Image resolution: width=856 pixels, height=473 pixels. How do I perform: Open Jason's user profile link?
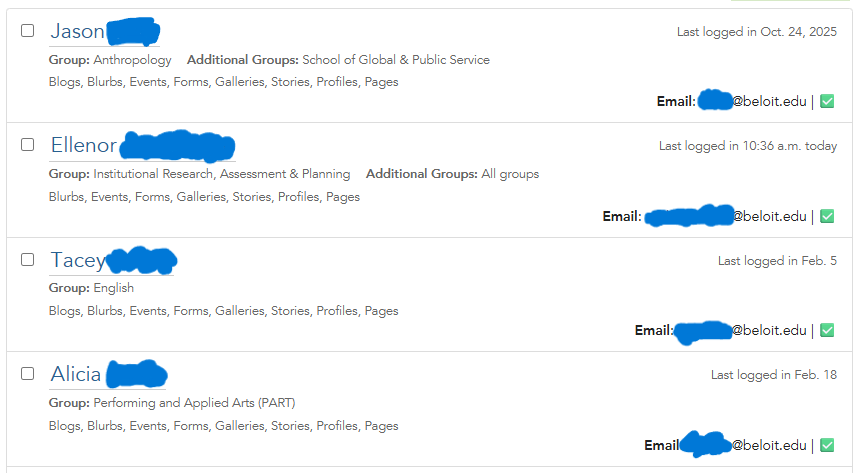(x=78, y=32)
